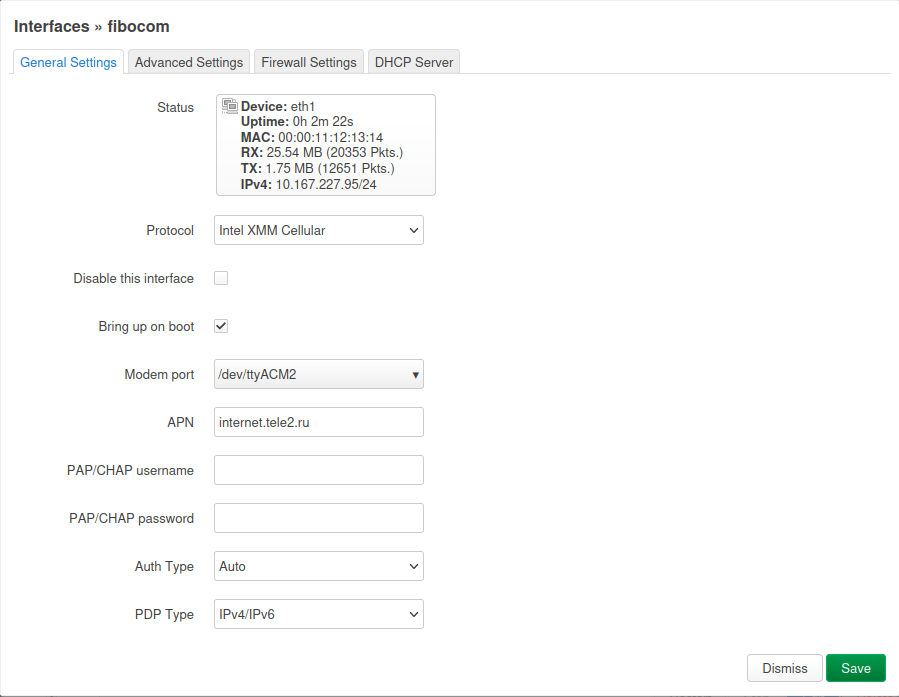Dismiss the interface dialog
The image size is (899, 697).
point(784,668)
